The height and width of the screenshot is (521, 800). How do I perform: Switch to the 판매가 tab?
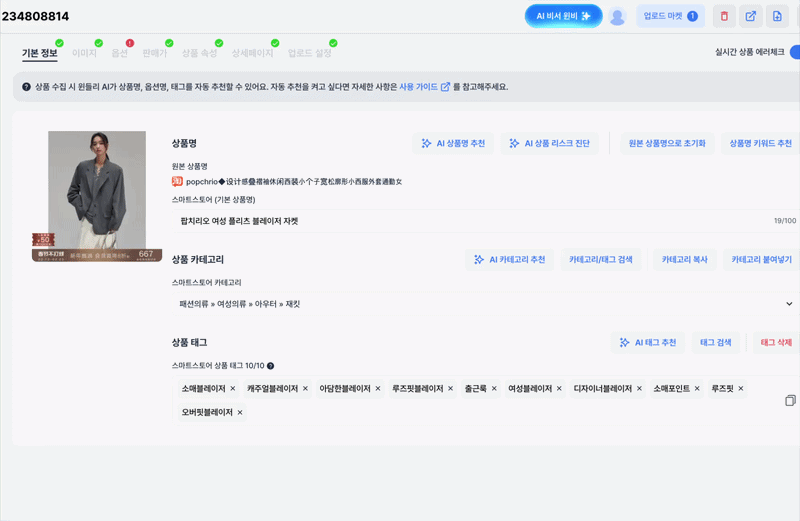155,53
